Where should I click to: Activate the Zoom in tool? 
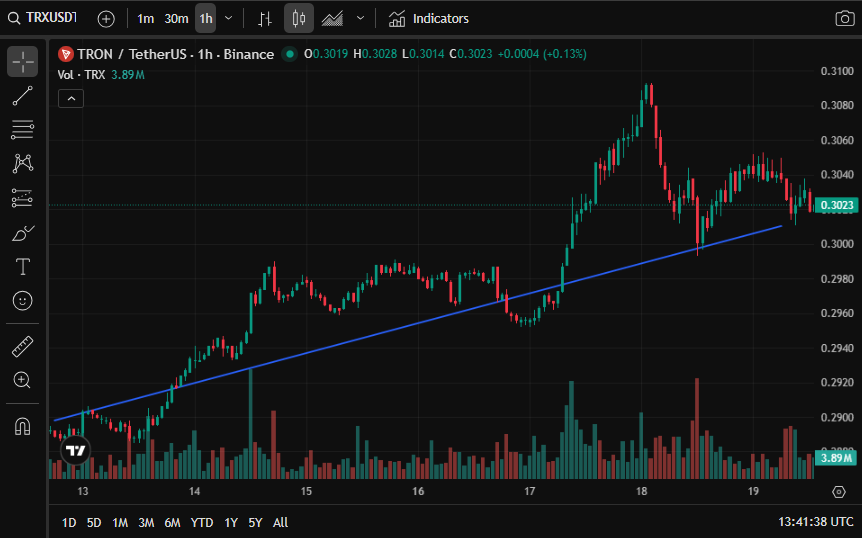pos(23,380)
